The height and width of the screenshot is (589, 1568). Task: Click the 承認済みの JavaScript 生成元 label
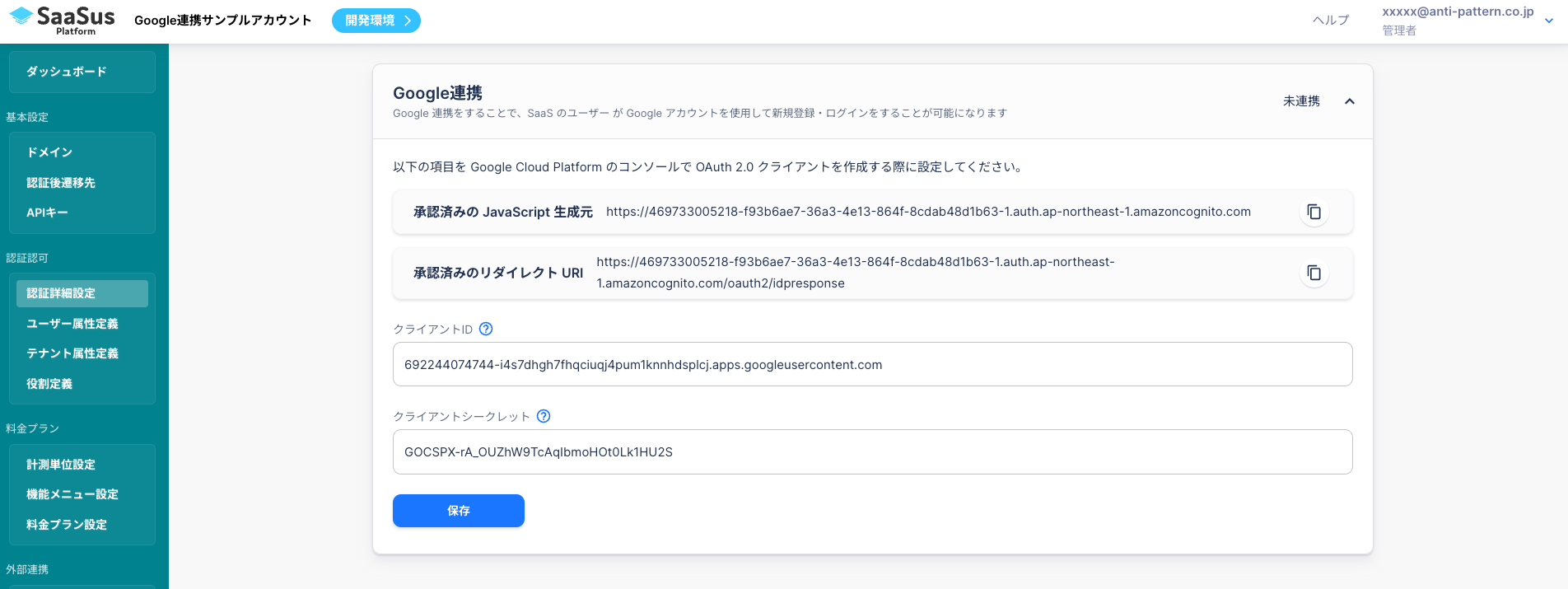503,213
